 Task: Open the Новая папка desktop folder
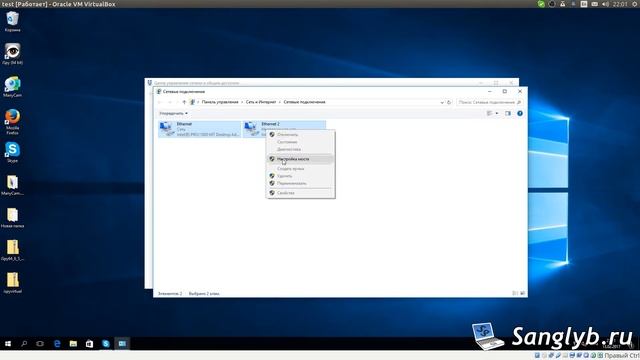12,218
